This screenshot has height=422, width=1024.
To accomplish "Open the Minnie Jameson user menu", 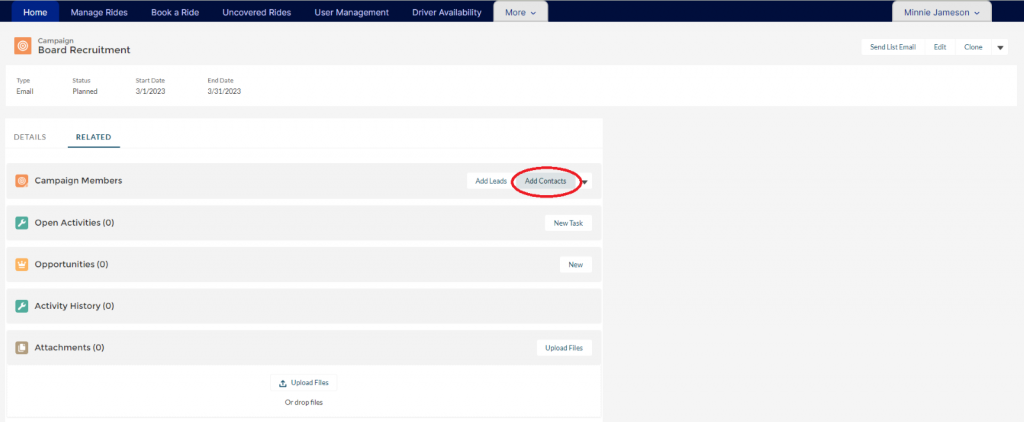I will (941, 12).
